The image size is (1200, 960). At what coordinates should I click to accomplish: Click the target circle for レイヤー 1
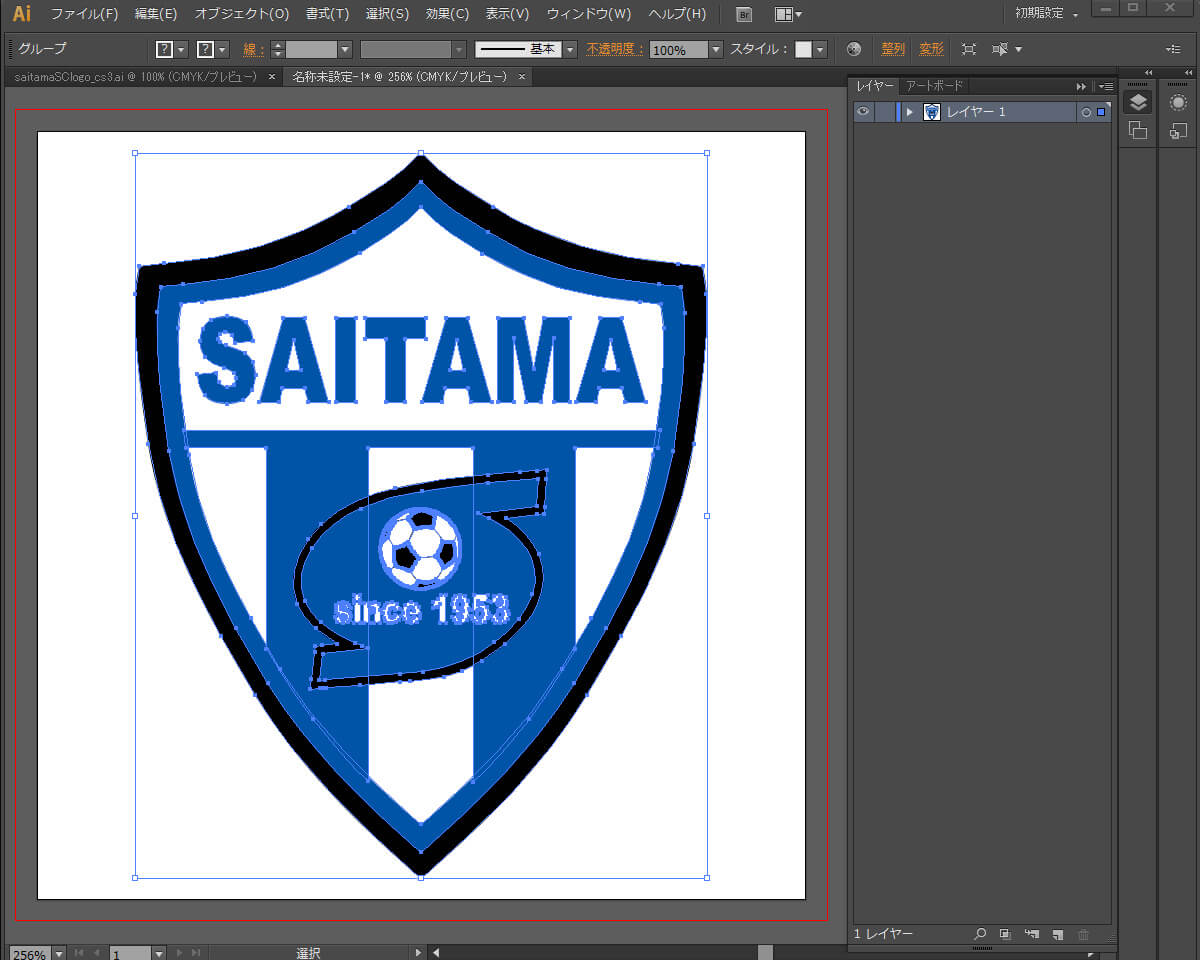(x=1086, y=112)
